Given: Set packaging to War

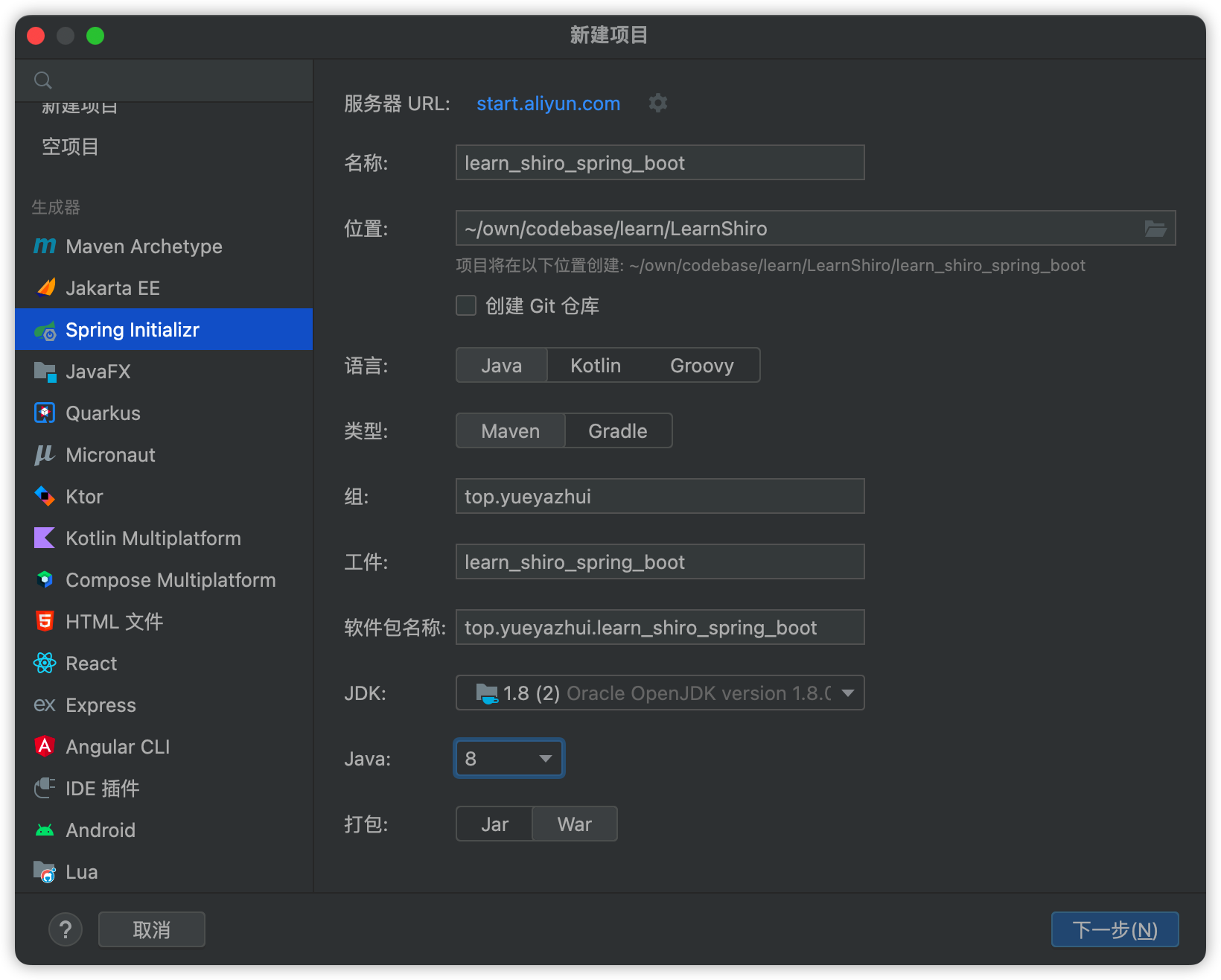Looking at the screenshot, I should pyautogui.click(x=575, y=824).
